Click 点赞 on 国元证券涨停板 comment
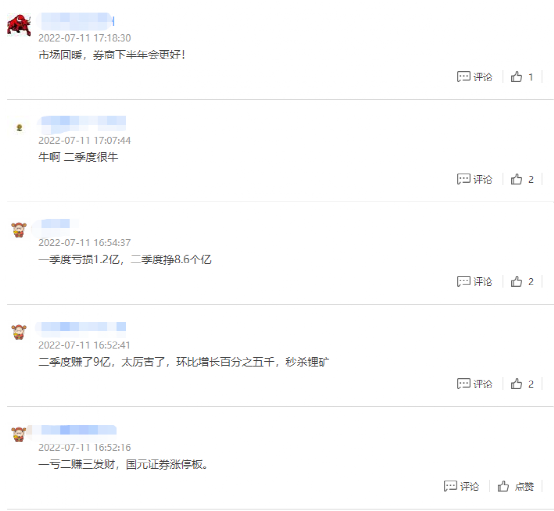 (515, 486)
